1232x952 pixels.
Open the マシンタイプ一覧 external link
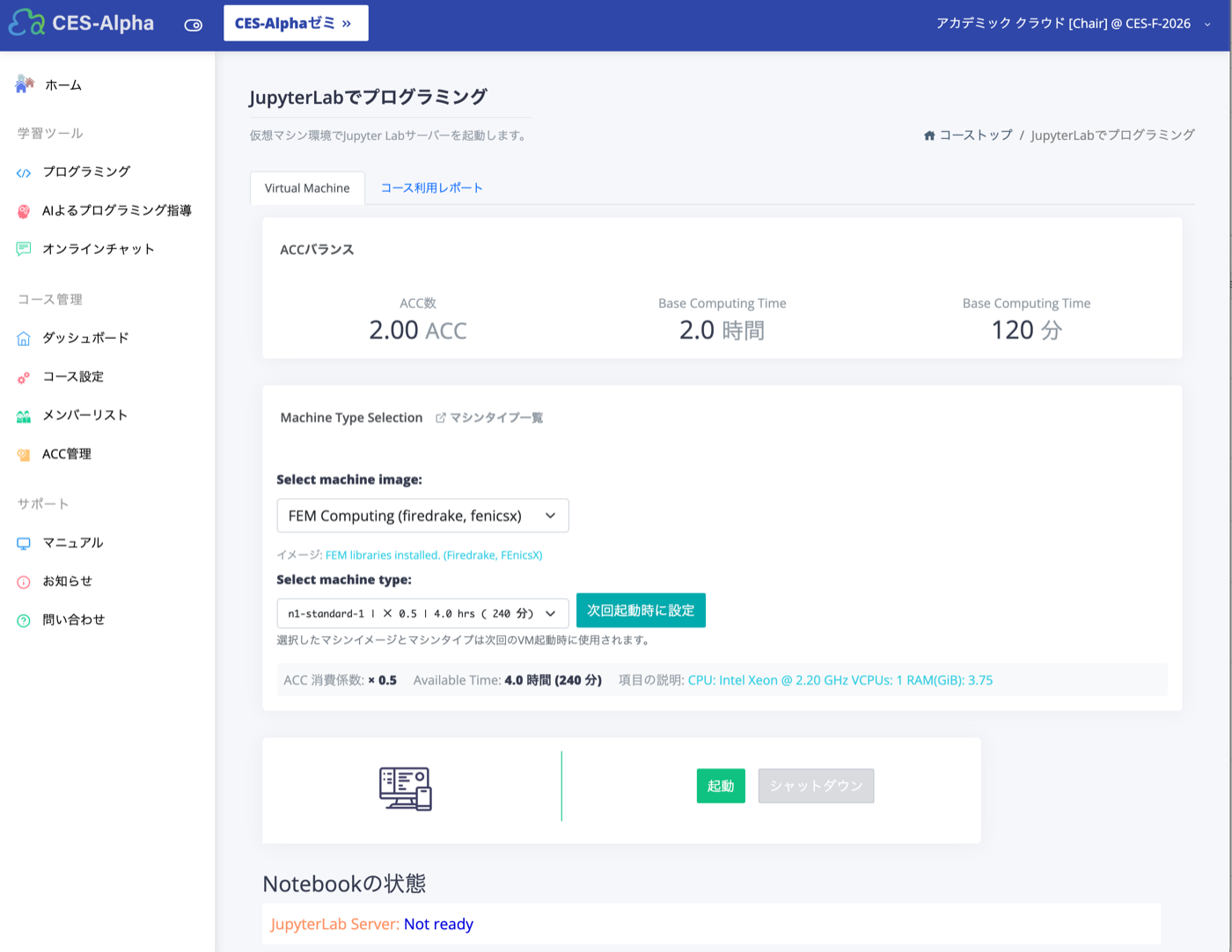click(x=489, y=418)
